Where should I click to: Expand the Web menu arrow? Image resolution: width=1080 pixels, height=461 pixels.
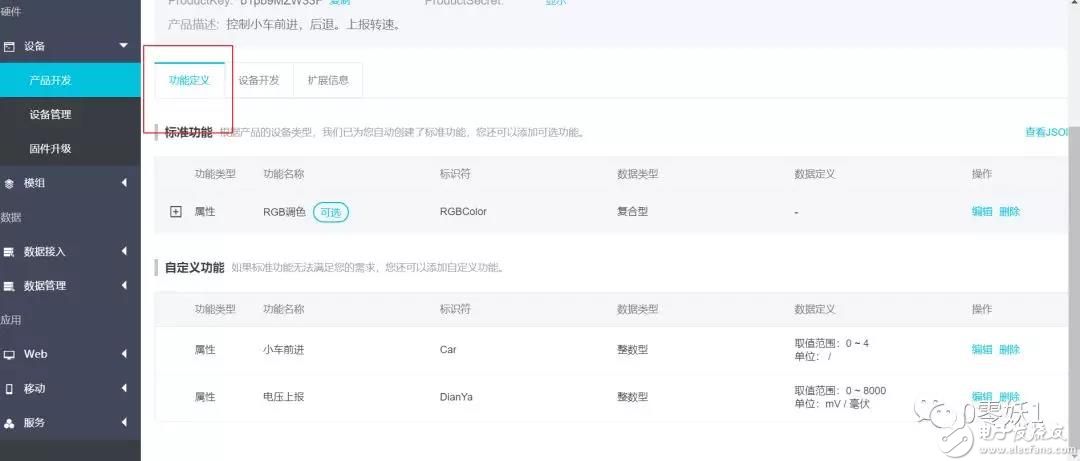pos(124,354)
